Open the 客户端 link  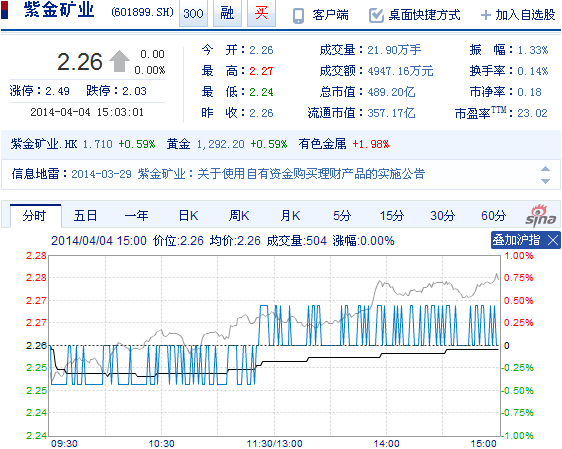click(x=330, y=15)
